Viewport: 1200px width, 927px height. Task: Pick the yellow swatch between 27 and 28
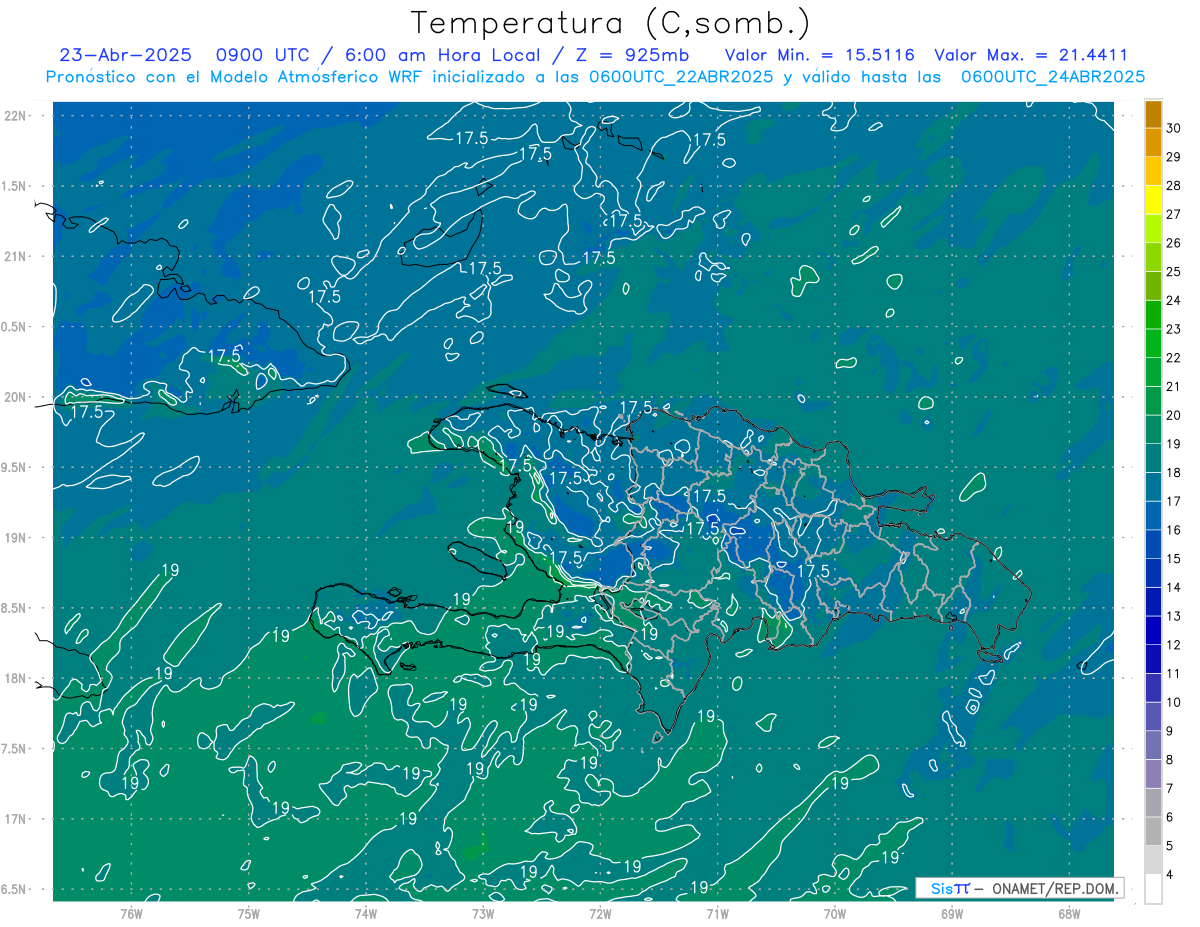click(x=1153, y=200)
